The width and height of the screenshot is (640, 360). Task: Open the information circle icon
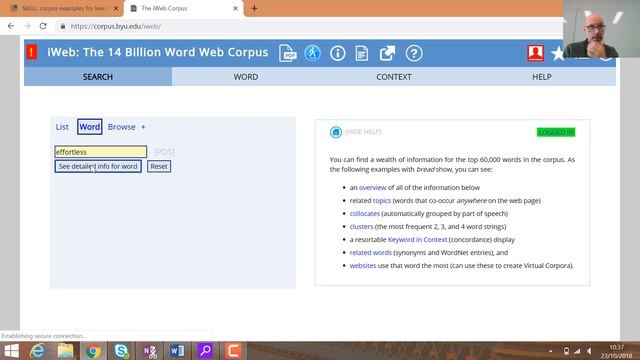[338, 53]
